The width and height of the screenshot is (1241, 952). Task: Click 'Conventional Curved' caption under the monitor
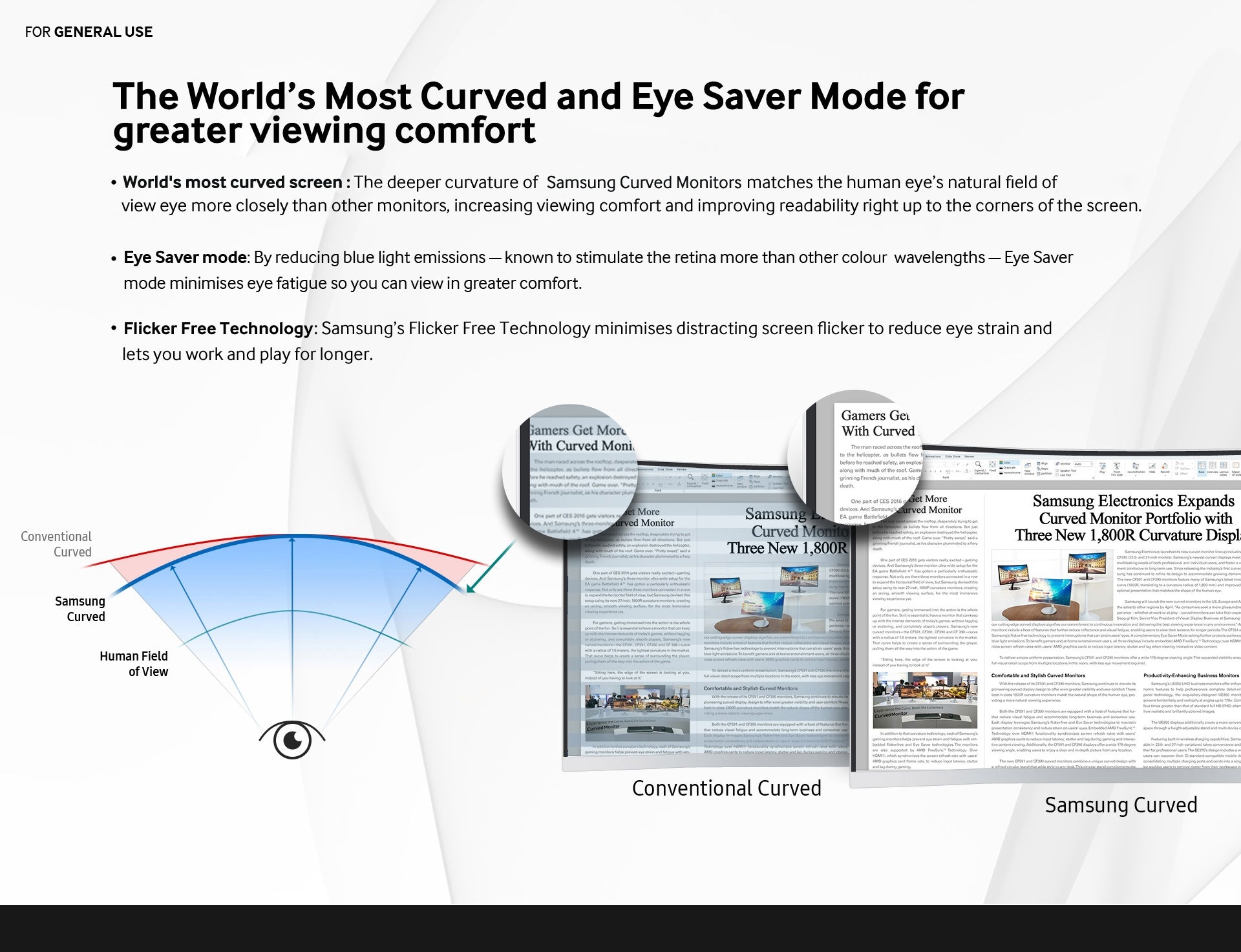(x=727, y=788)
